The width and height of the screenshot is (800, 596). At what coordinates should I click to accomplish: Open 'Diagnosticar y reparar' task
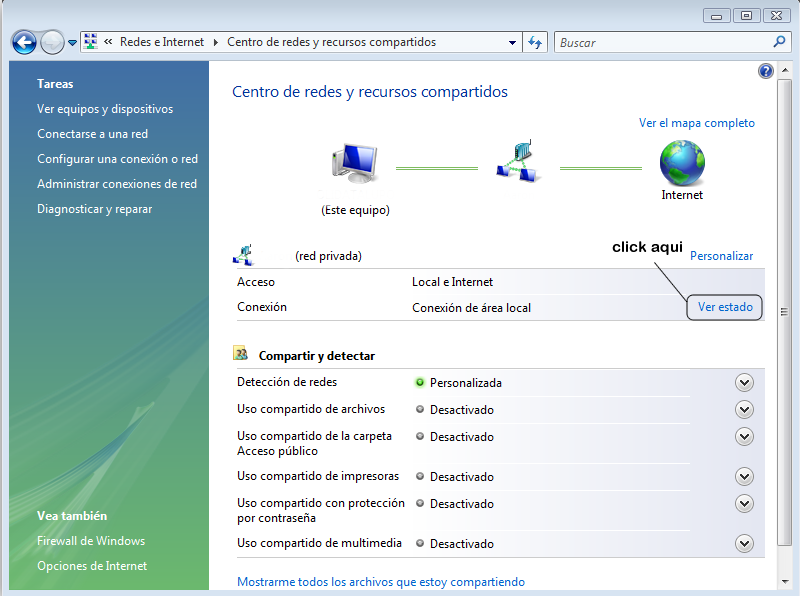tap(94, 209)
